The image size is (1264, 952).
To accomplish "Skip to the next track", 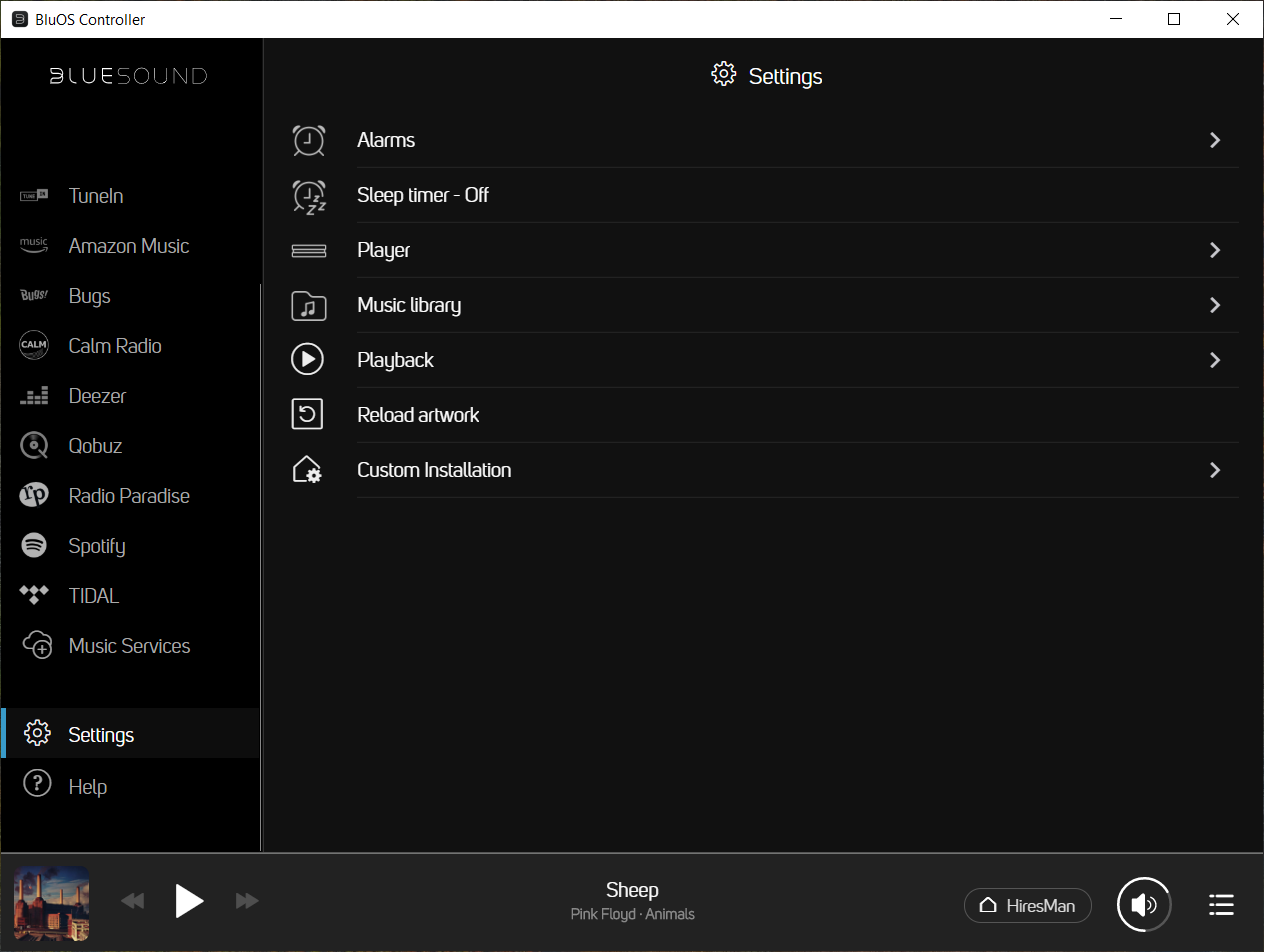I will (247, 902).
